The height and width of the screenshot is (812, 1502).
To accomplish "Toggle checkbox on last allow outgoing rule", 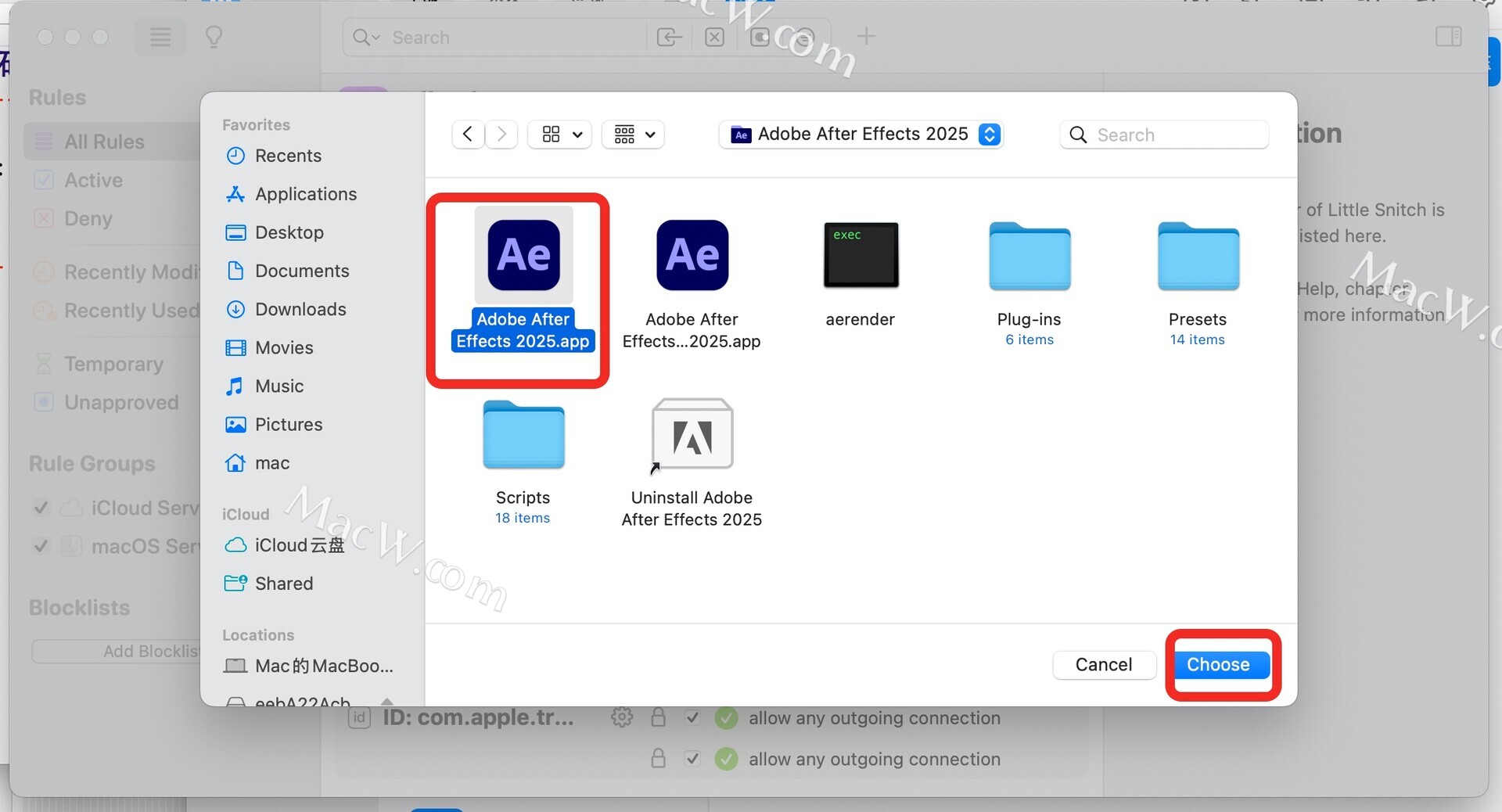I will coord(692,759).
